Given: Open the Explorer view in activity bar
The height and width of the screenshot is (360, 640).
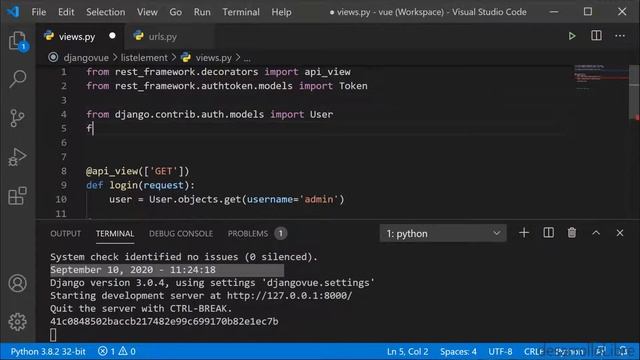Looking at the screenshot, I should pos(18,41).
